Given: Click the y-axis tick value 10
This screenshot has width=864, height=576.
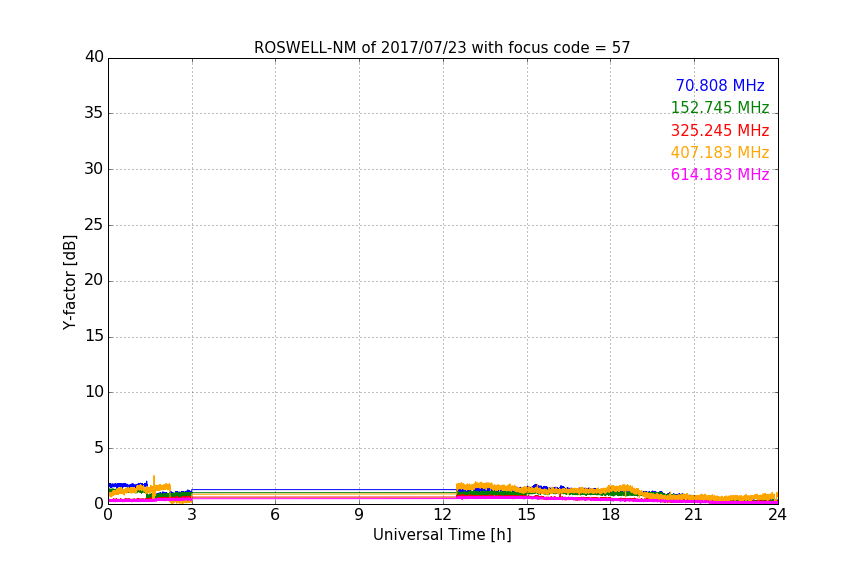Looking at the screenshot, I should [94, 392].
